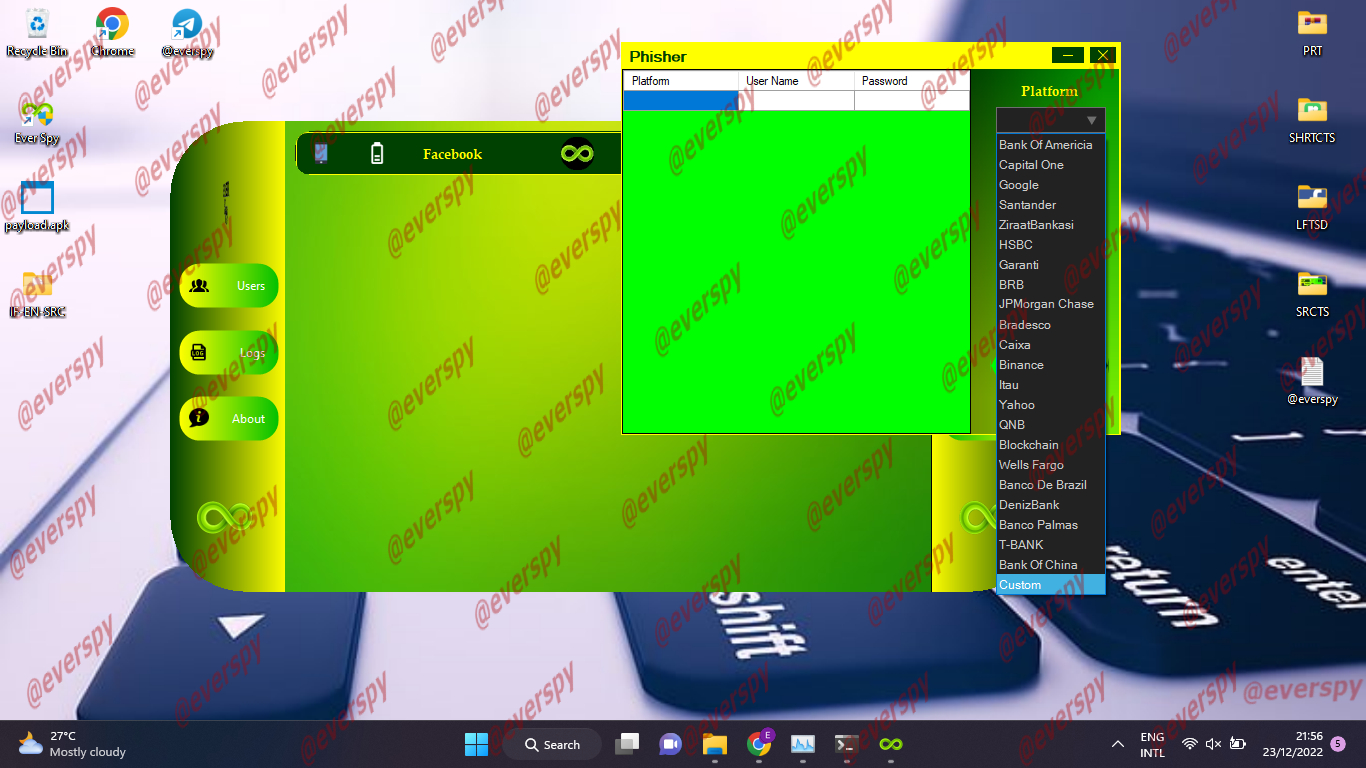Click the infinity logo beside the Facebook label
1366x768 pixels.
pyautogui.click(x=577, y=153)
